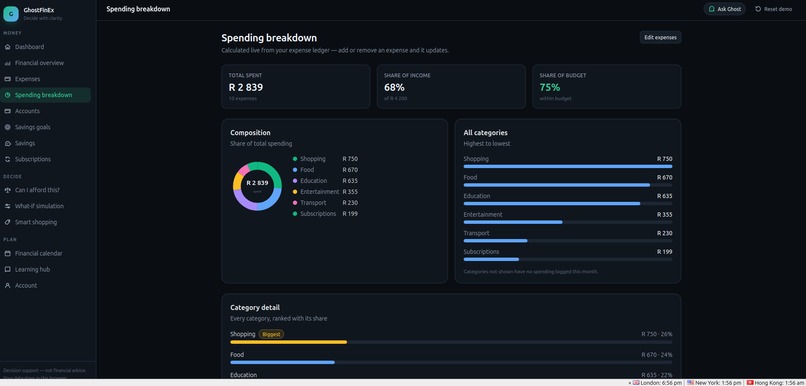Image resolution: width=806 pixels, height=386 pixels.
Task: Click the Share of Budget card
Action: tap(607, 86)
